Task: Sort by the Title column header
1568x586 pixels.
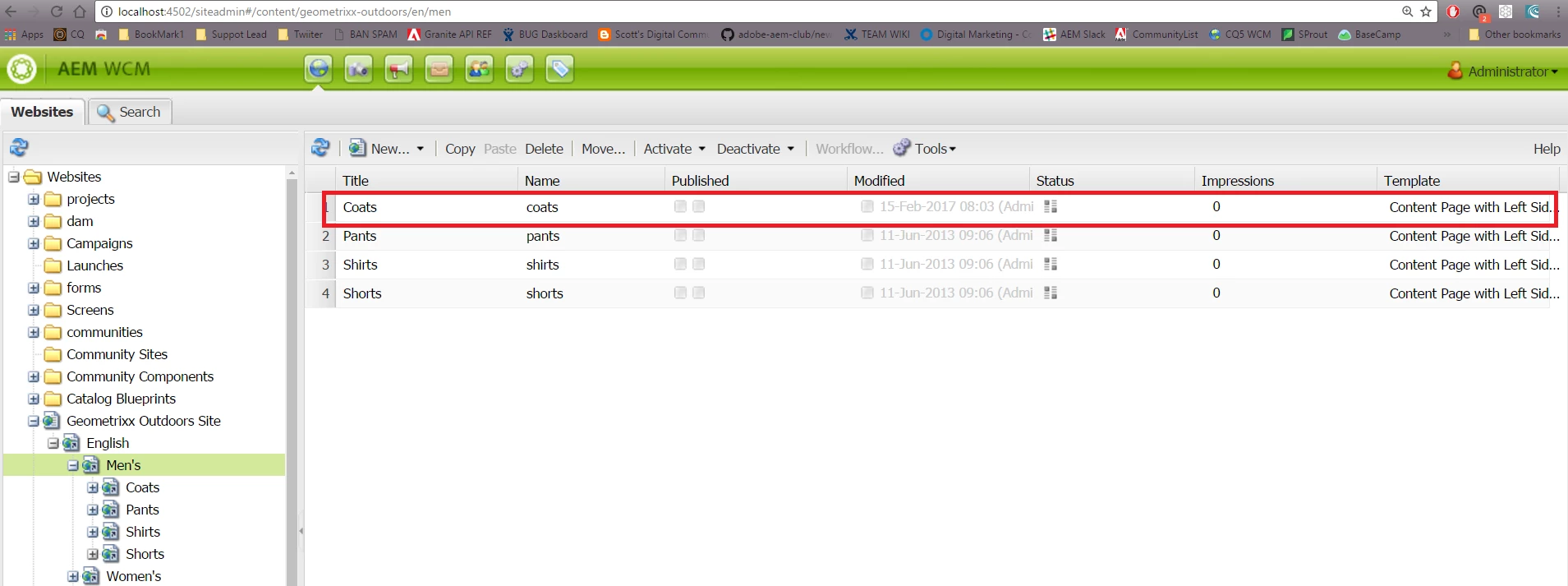Action: tap(426, 181)
